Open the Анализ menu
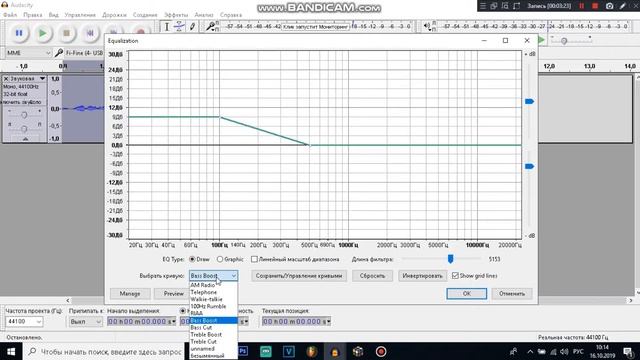The width and height of the screenshot is (640, 360). pyautogui.click(x=204, y=15)
